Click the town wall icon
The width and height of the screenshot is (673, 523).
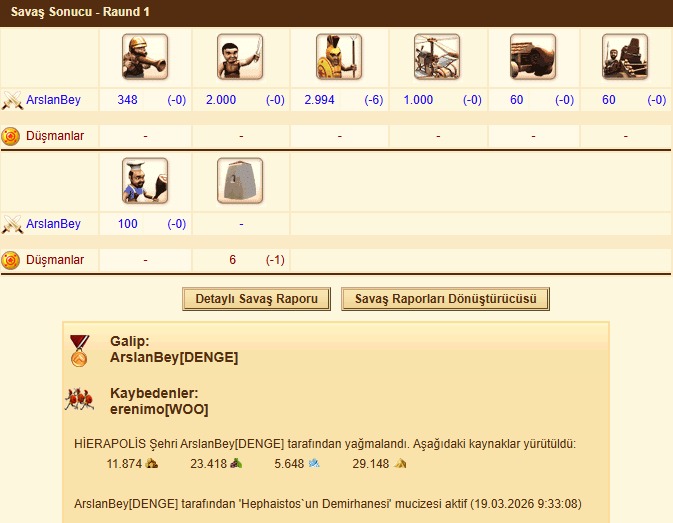(x=240, y=181)
